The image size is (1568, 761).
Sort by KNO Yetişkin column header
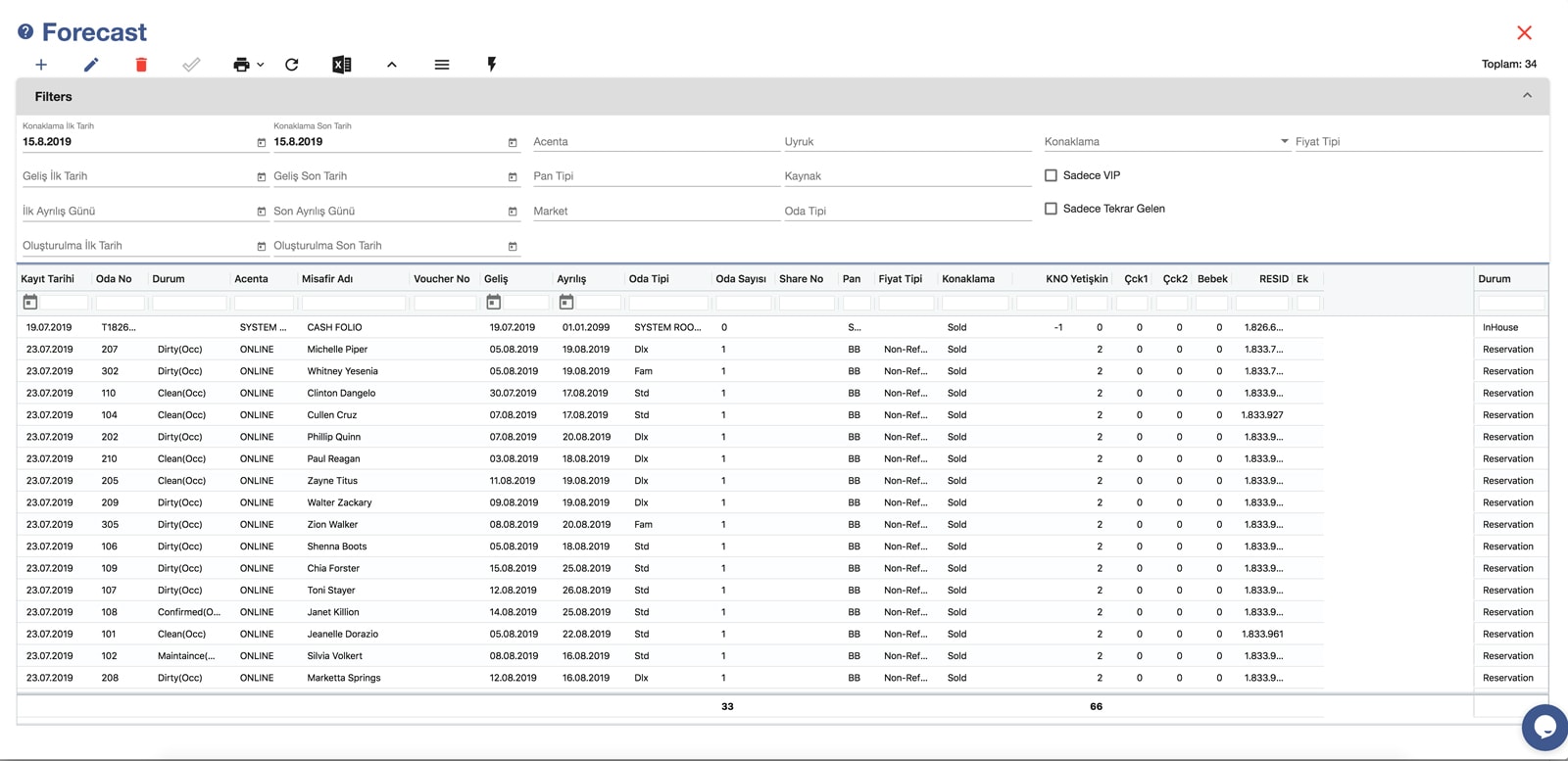click(1077, 279)
